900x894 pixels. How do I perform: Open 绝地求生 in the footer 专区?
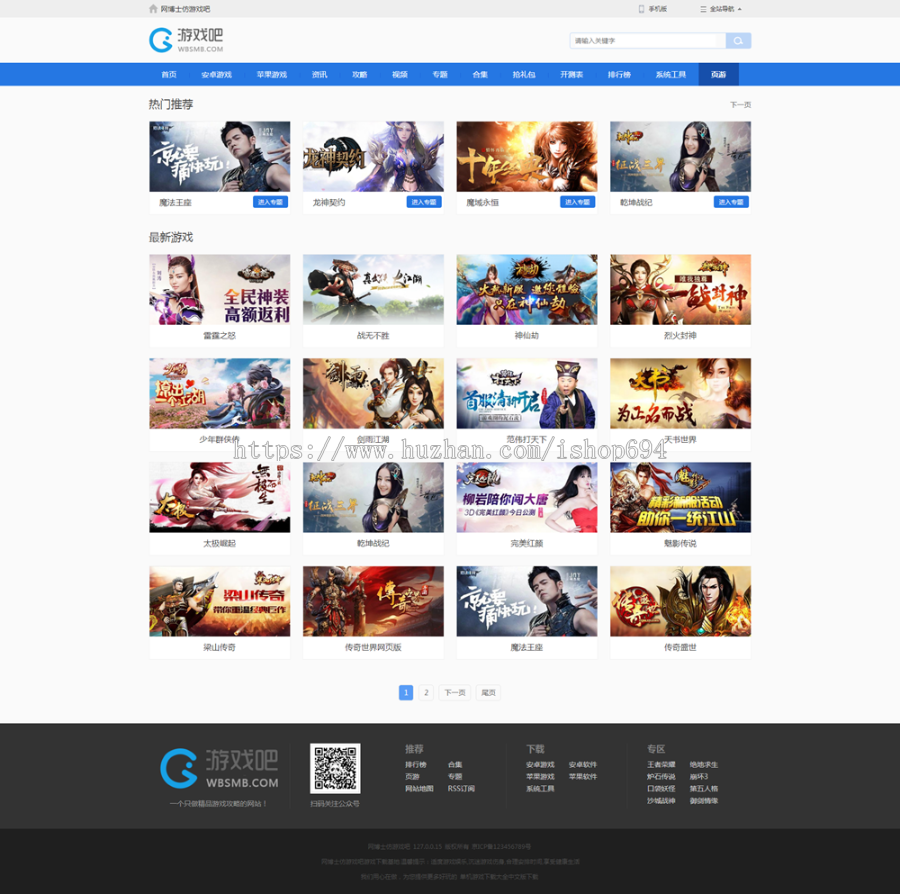click(704, 764)
